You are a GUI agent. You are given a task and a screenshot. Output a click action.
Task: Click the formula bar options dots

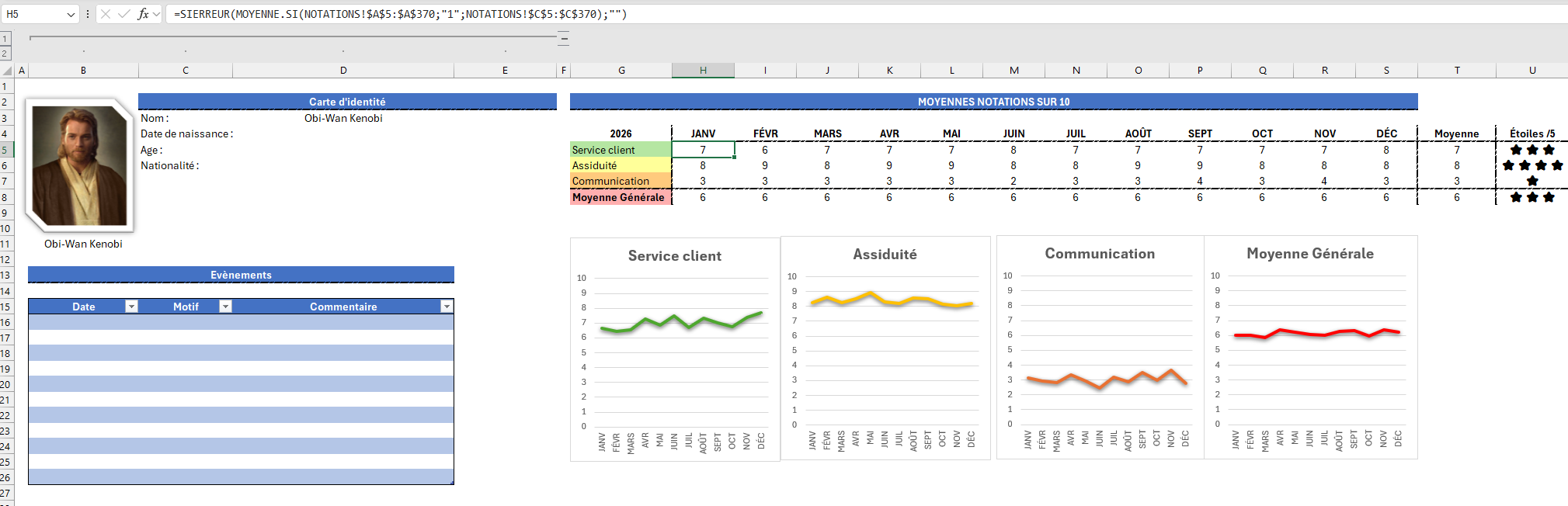[x=87, y=14]
